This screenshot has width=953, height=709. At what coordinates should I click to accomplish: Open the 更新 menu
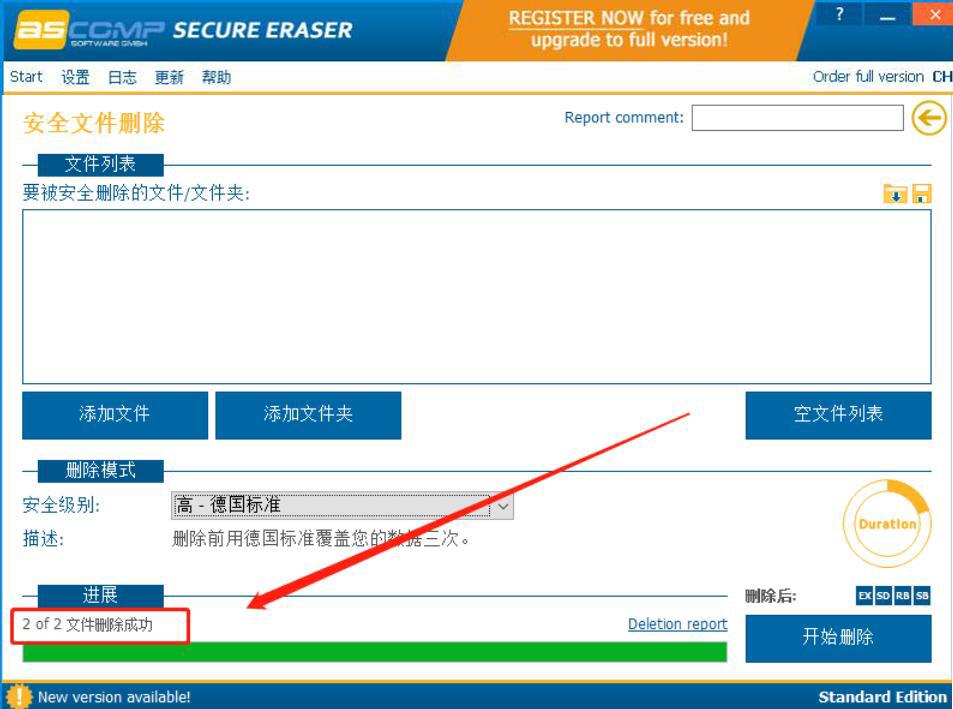point(169,77)
